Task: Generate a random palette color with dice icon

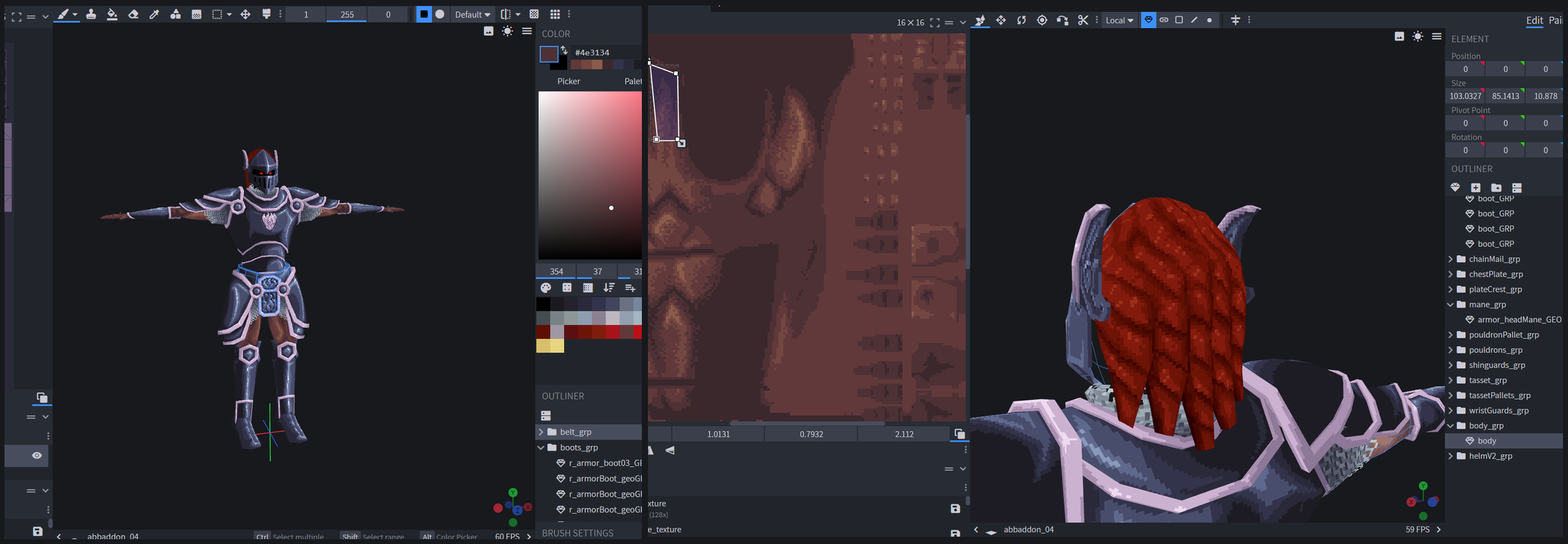Action: [567, 288]
